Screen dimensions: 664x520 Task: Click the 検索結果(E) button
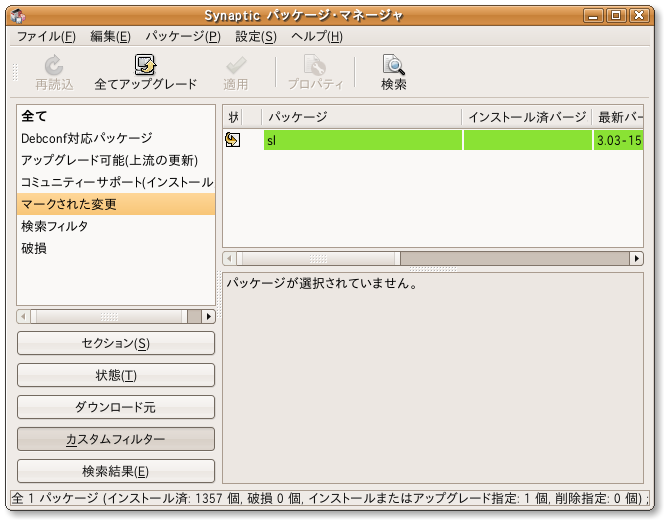(116, 471)
